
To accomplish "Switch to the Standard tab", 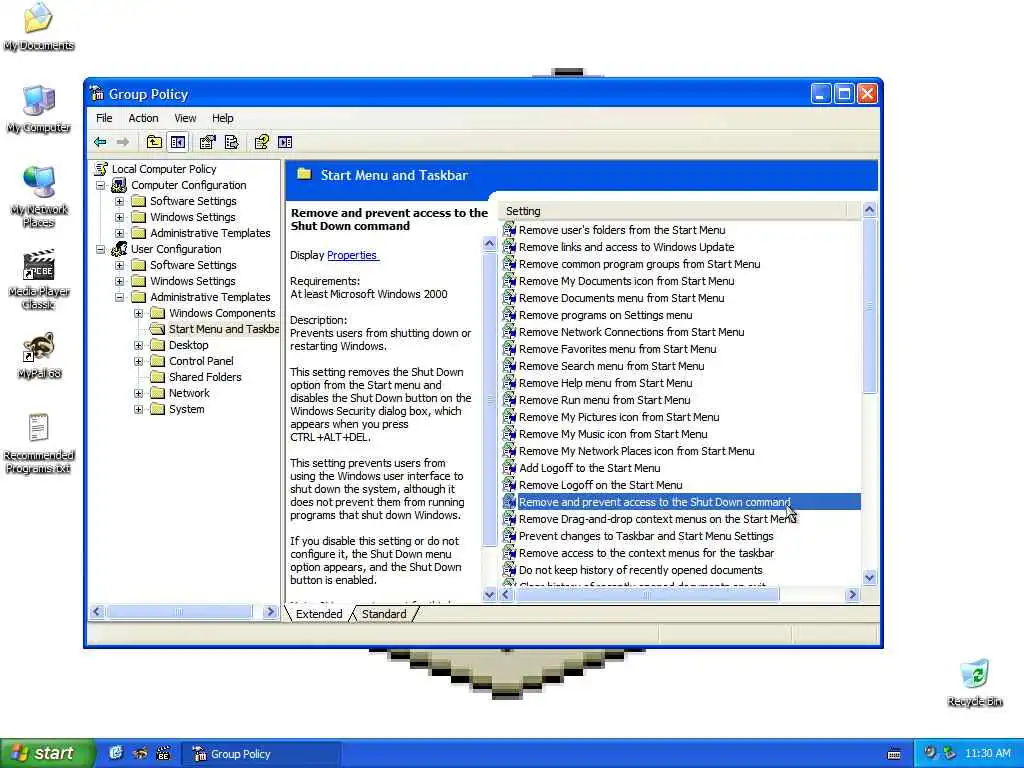I will [x=384, y=614].
